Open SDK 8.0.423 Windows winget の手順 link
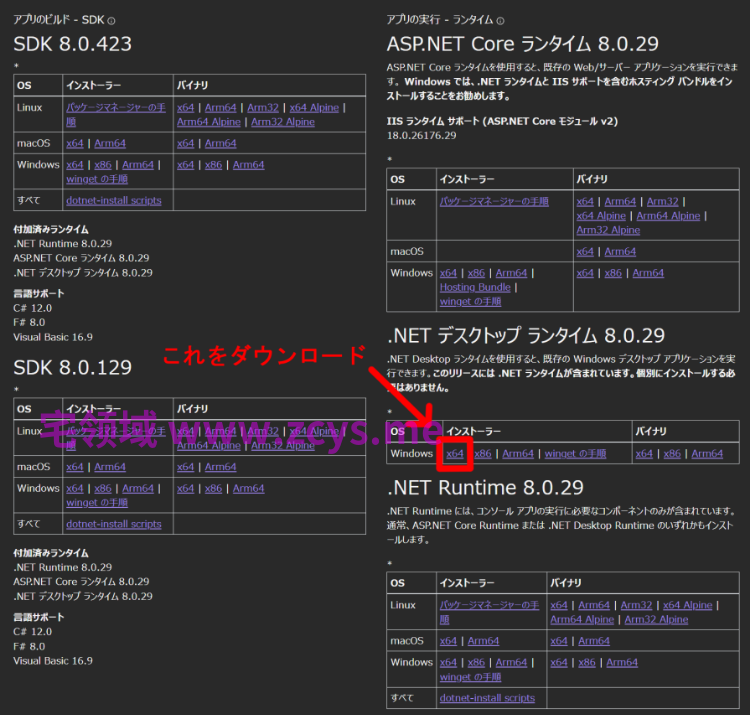Viewport: 750px width, 715px height. point(97,179)
